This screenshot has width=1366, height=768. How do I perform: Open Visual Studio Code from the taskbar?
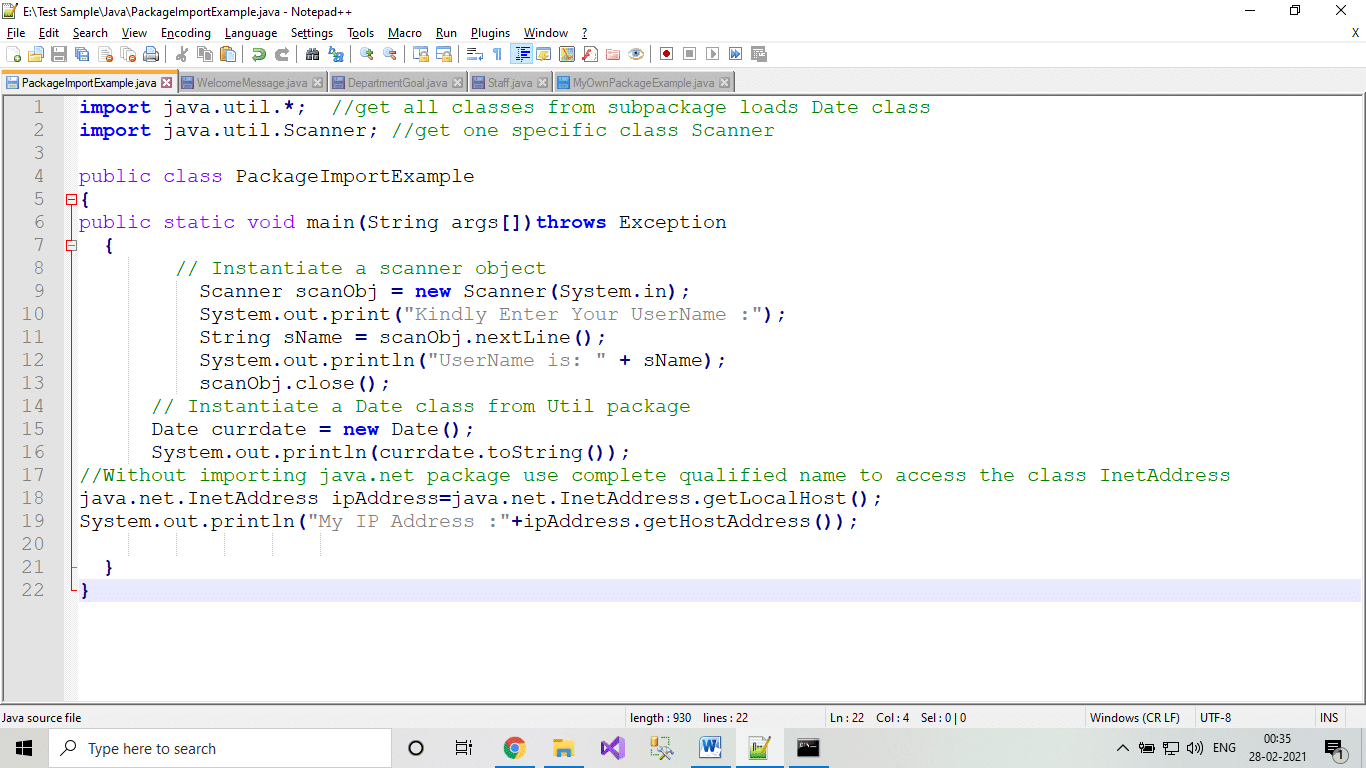(613, 747)
